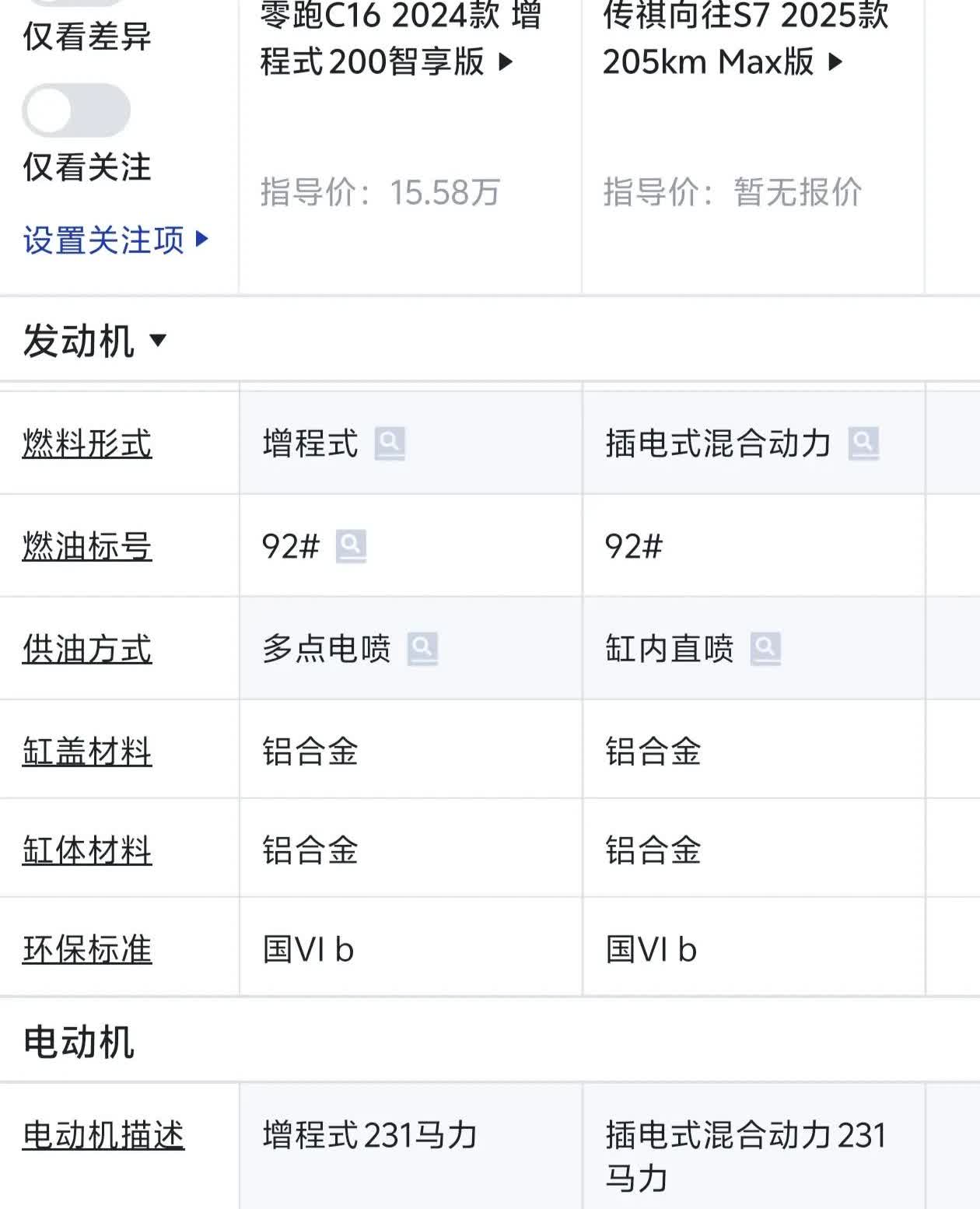Click magnifier icon next to 增程式 fuel type
This screenshot has width=980, height=1209.
tap(390, 443)
